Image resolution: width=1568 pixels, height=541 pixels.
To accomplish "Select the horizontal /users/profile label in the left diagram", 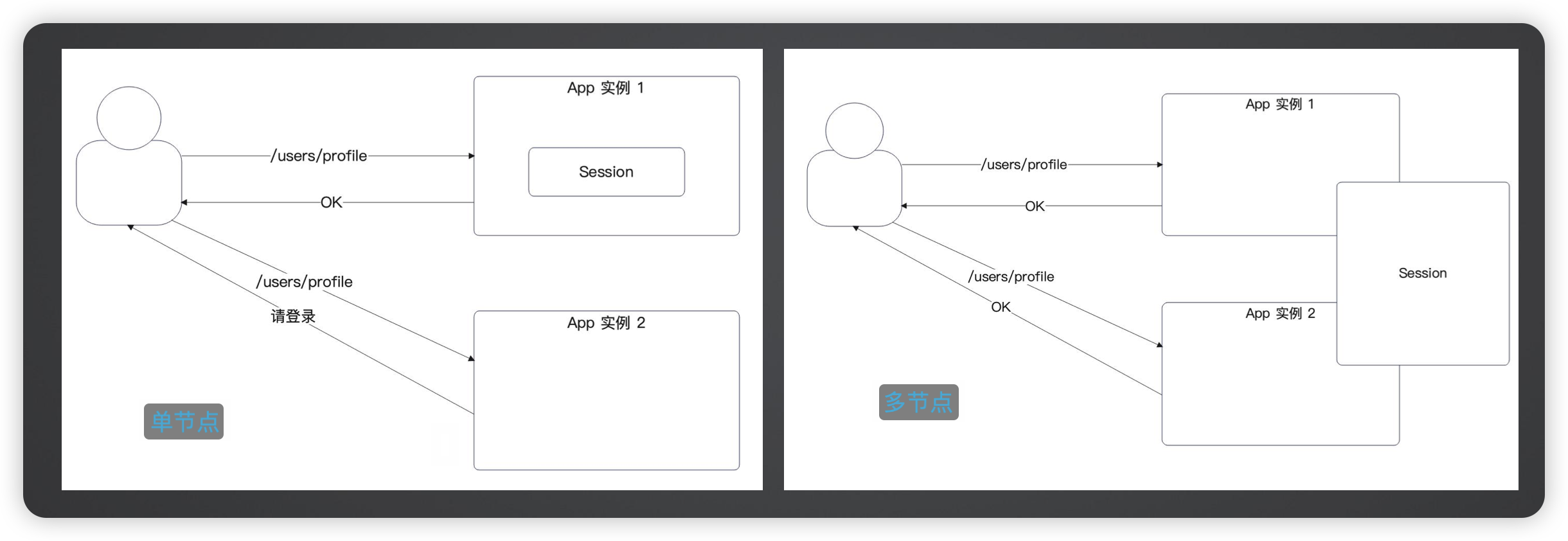I will pyautogui.click(x=319, y=156).
